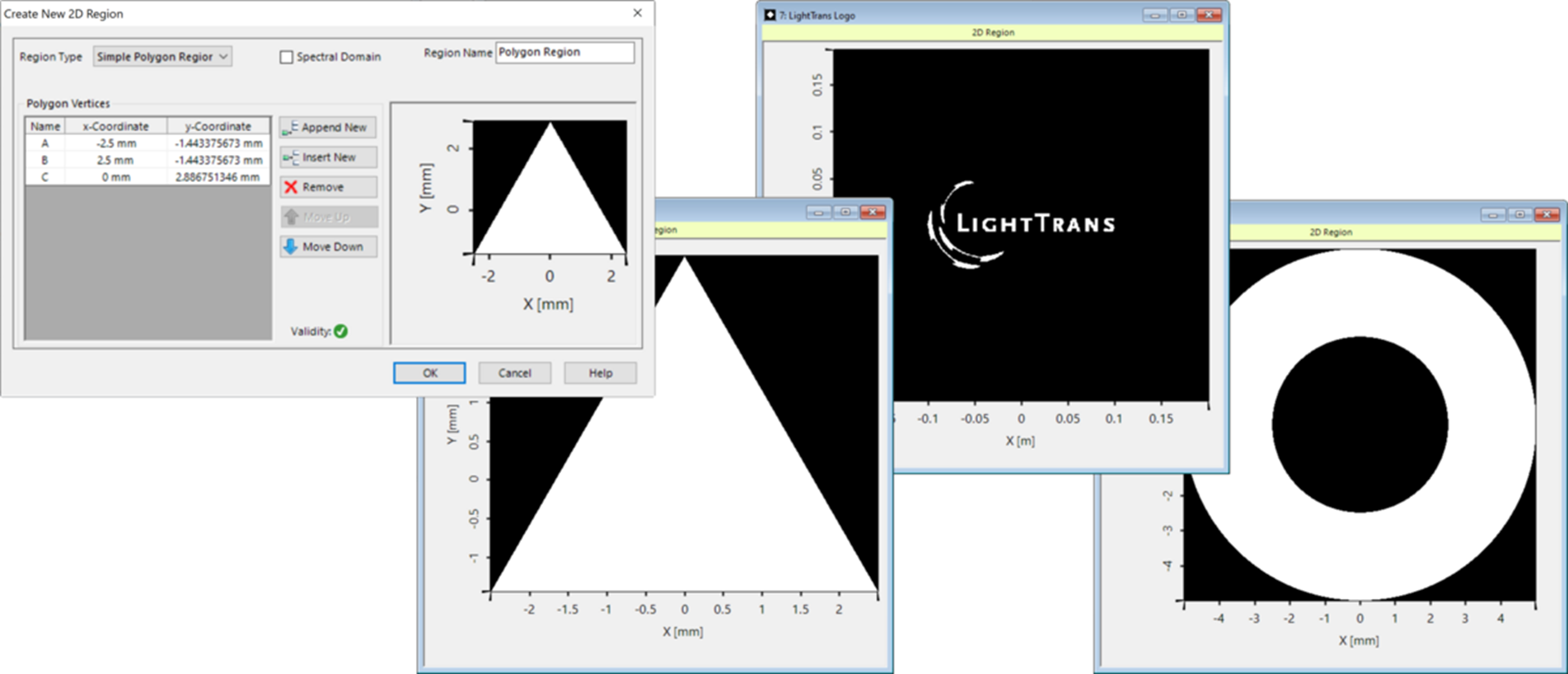The width and height of the screenshot is (1568, 674).
Task: Maximize the triangle region window
Action: point(845,212)
